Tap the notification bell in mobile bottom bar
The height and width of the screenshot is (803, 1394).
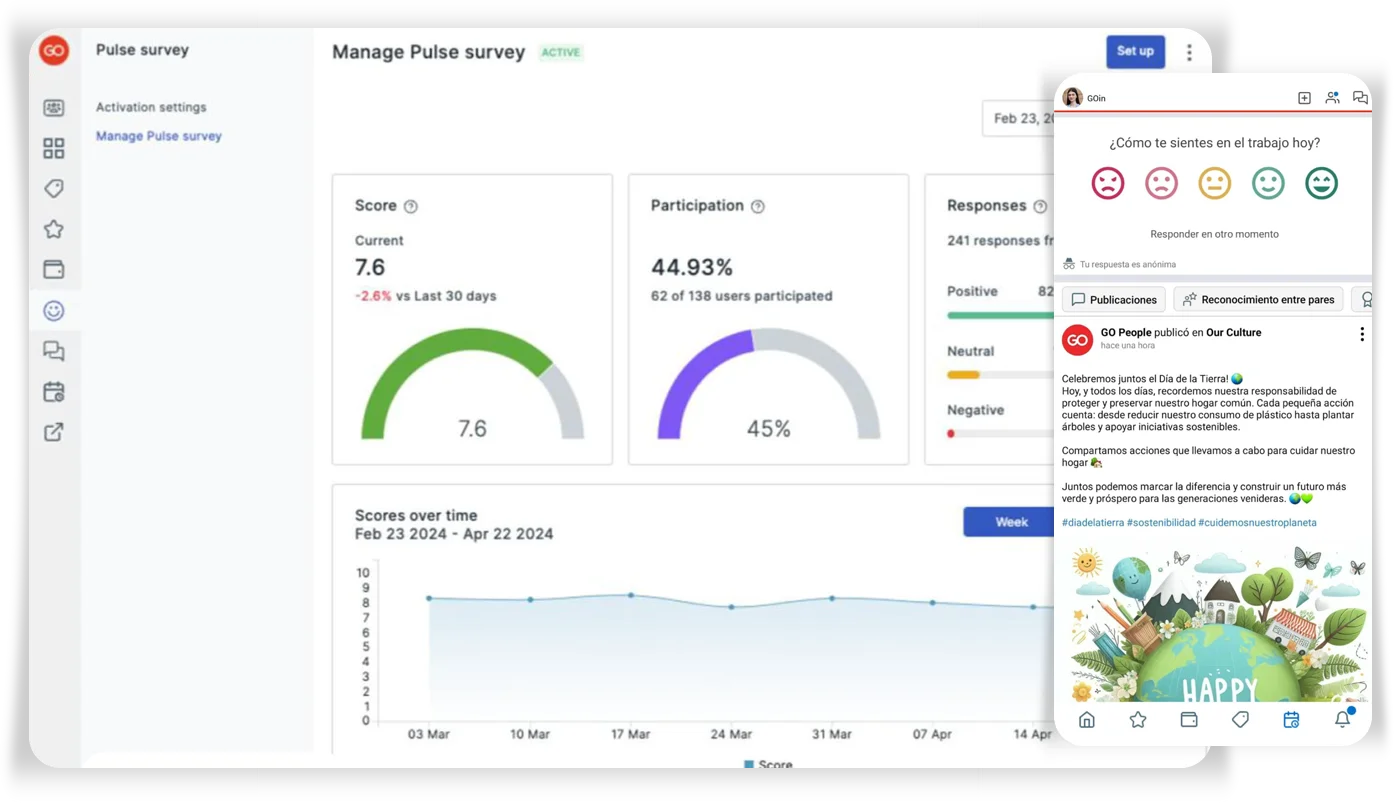pos(1343,719)
